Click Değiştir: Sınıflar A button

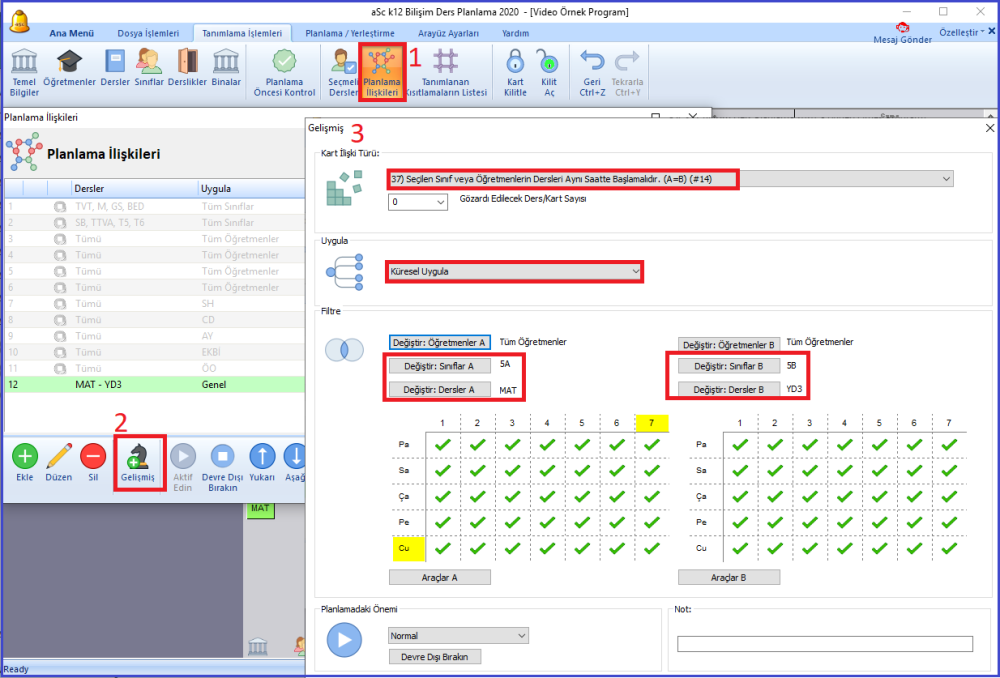click(x=439, y=366)
